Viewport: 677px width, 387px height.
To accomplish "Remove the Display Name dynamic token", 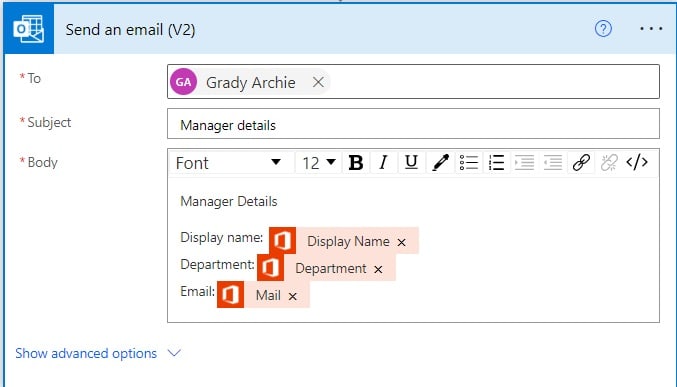I will click(402, 242).
